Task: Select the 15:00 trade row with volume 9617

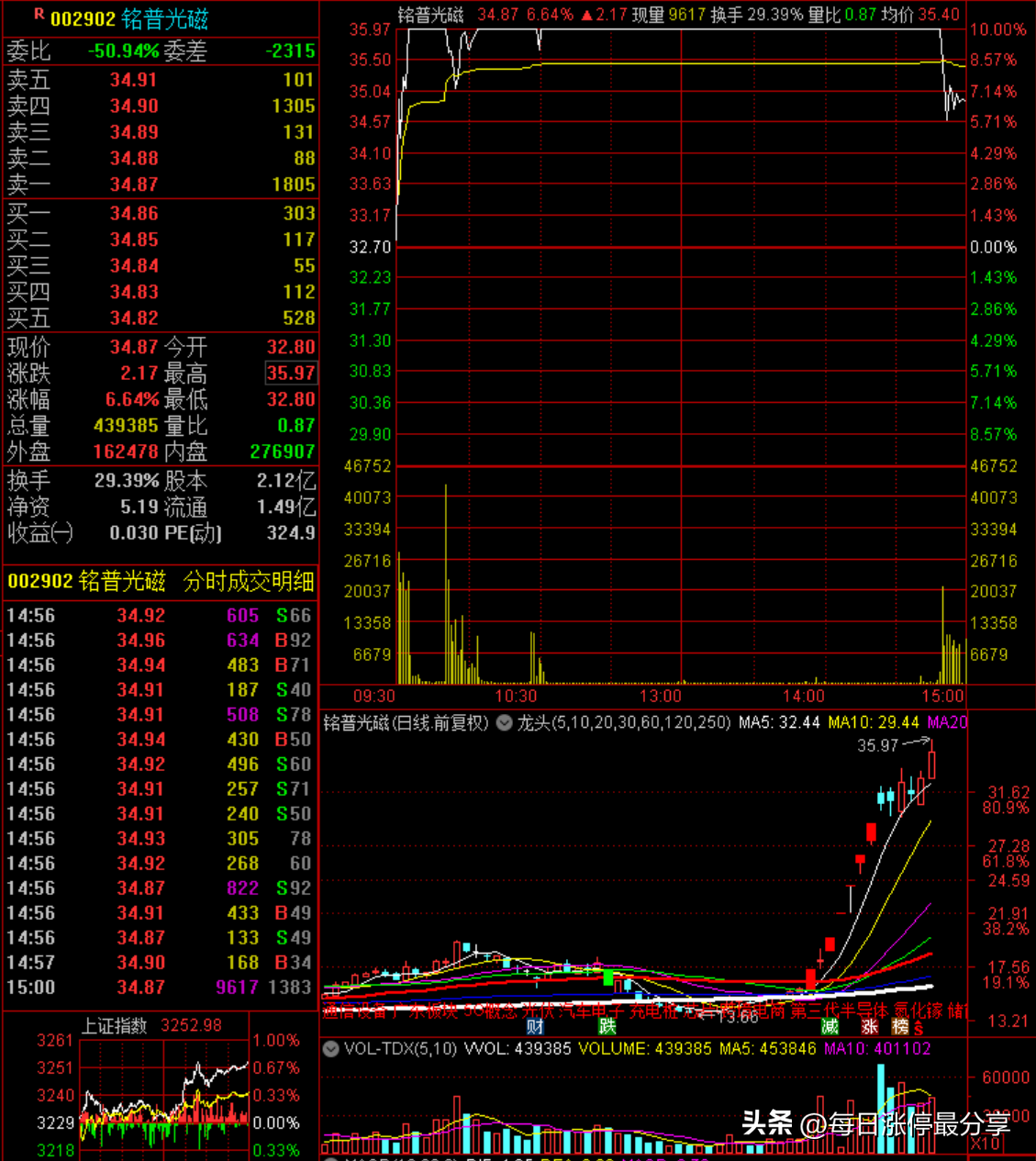Action: 161,988
